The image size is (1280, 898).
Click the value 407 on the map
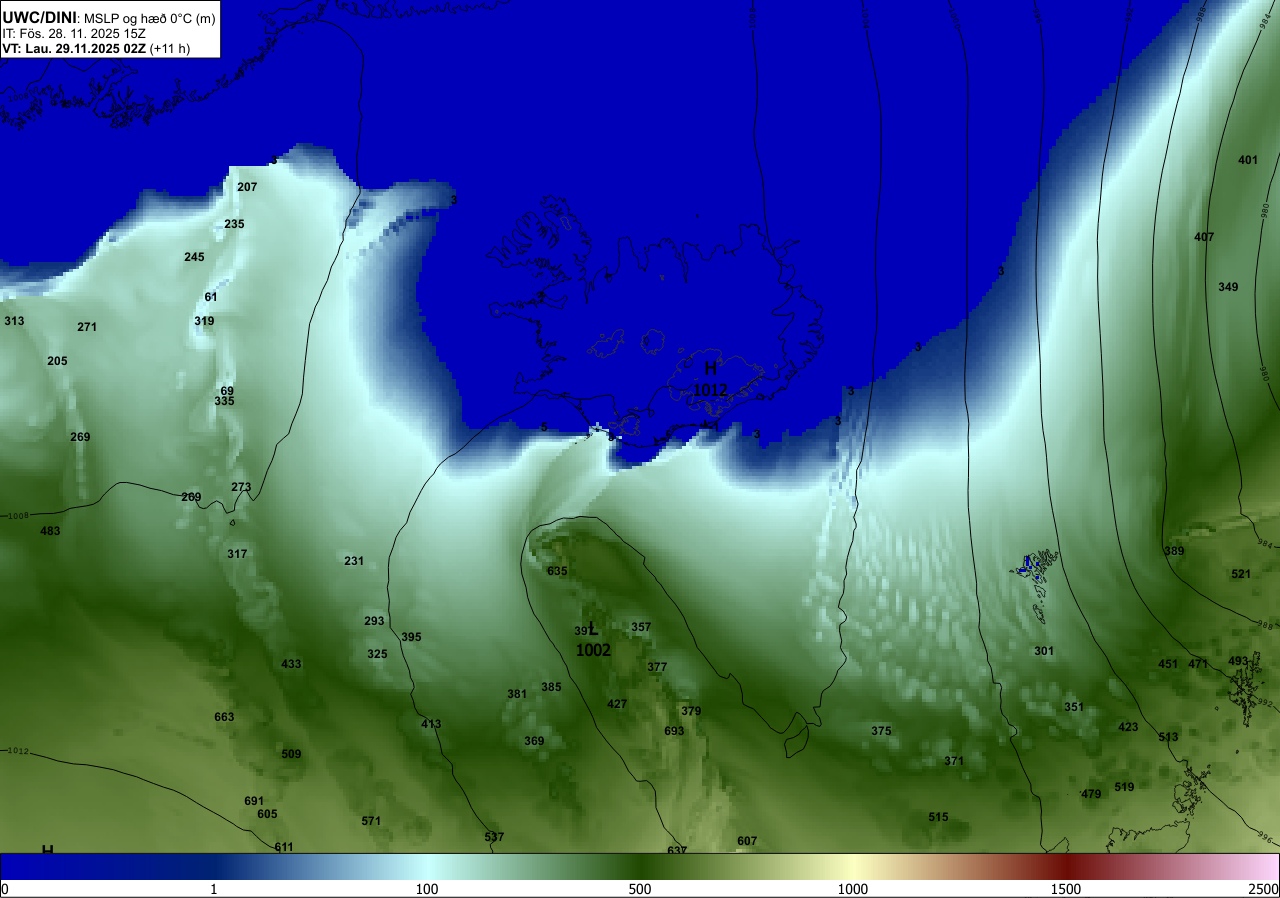1204,237
